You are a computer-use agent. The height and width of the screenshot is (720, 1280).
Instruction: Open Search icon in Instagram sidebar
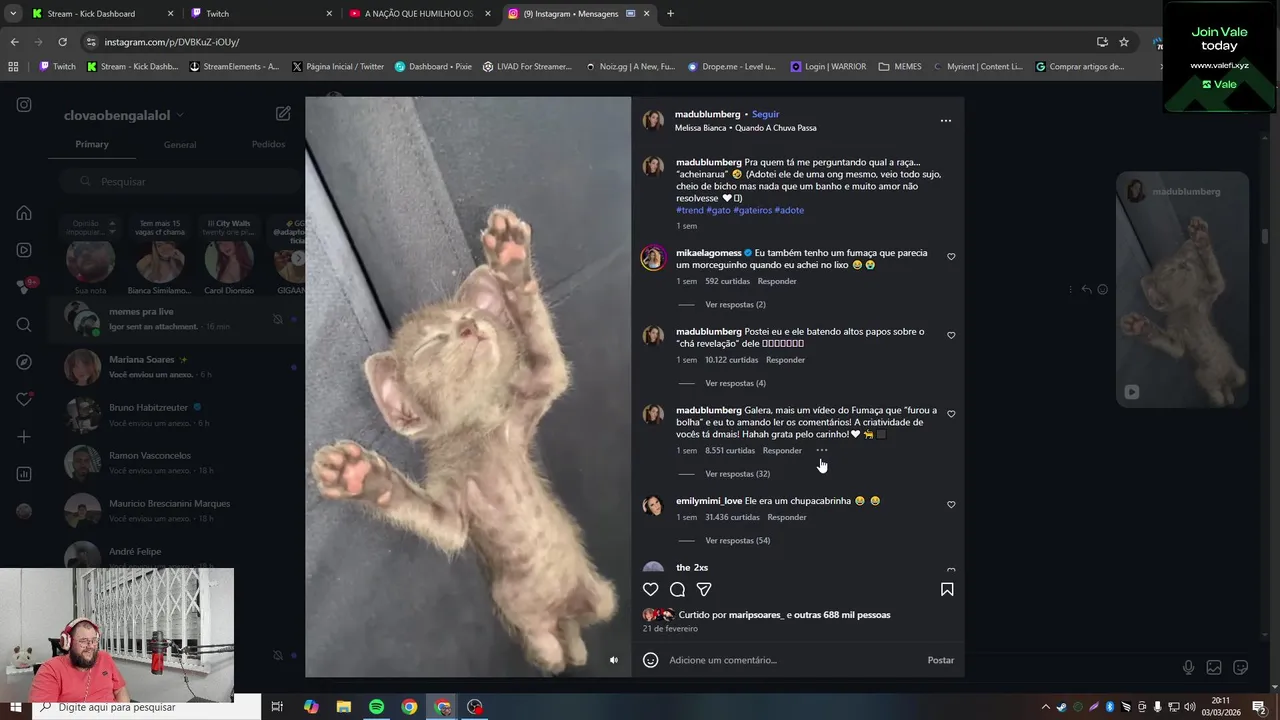[x=24, y=324]
